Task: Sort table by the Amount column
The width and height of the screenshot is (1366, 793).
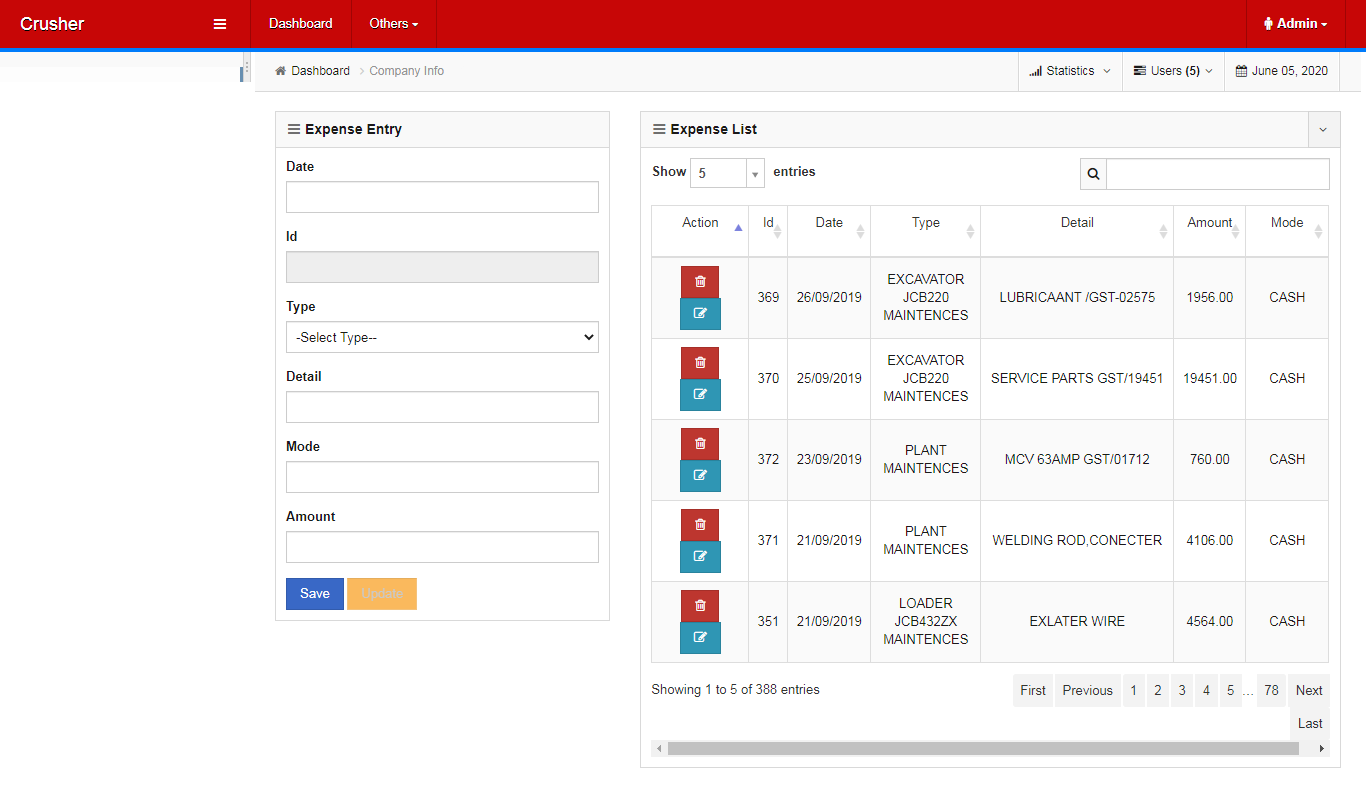Action: tap(1210, 231)
